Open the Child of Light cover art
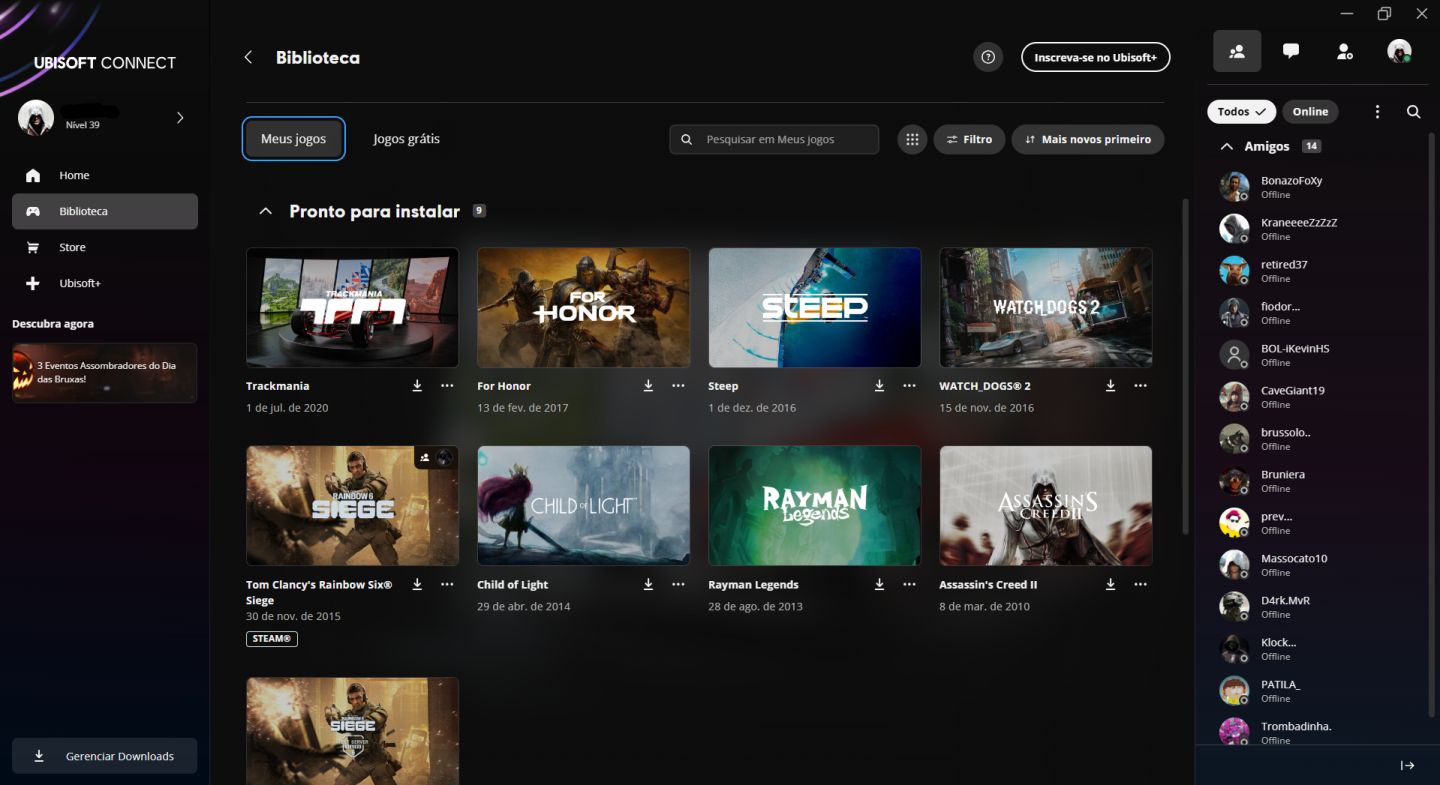The image size is (1440, 785). click(584, 506)
